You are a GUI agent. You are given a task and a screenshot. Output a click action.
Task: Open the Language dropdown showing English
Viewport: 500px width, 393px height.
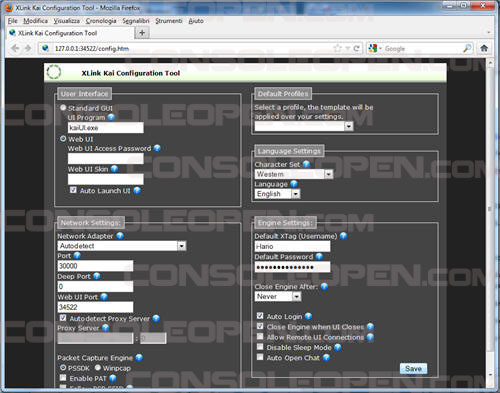point(277,194)
